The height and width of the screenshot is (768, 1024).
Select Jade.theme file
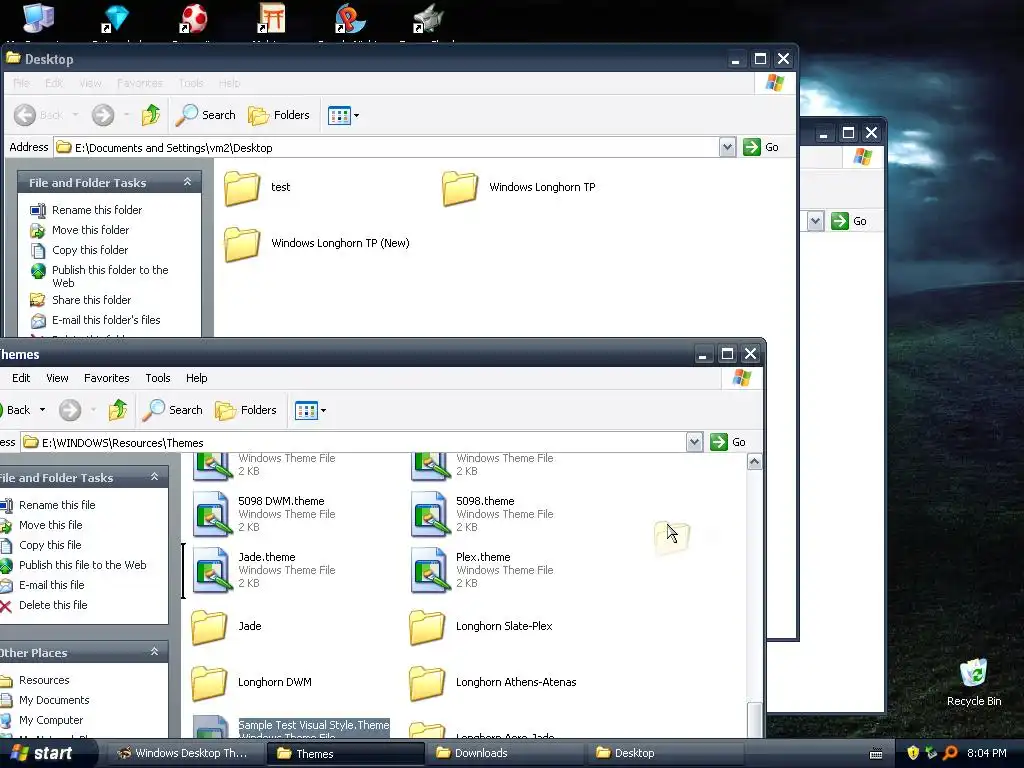(x=264, y=570)
